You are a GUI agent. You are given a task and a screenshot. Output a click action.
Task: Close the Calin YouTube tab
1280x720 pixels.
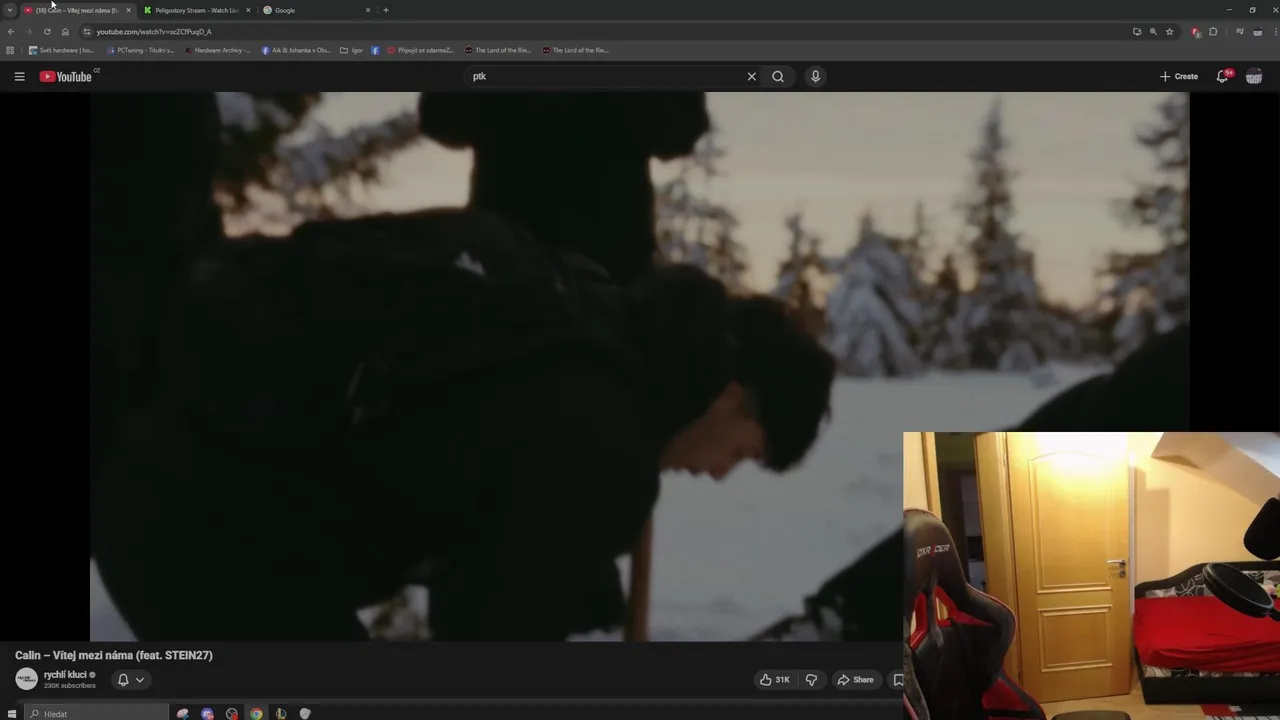coord(128,10)
